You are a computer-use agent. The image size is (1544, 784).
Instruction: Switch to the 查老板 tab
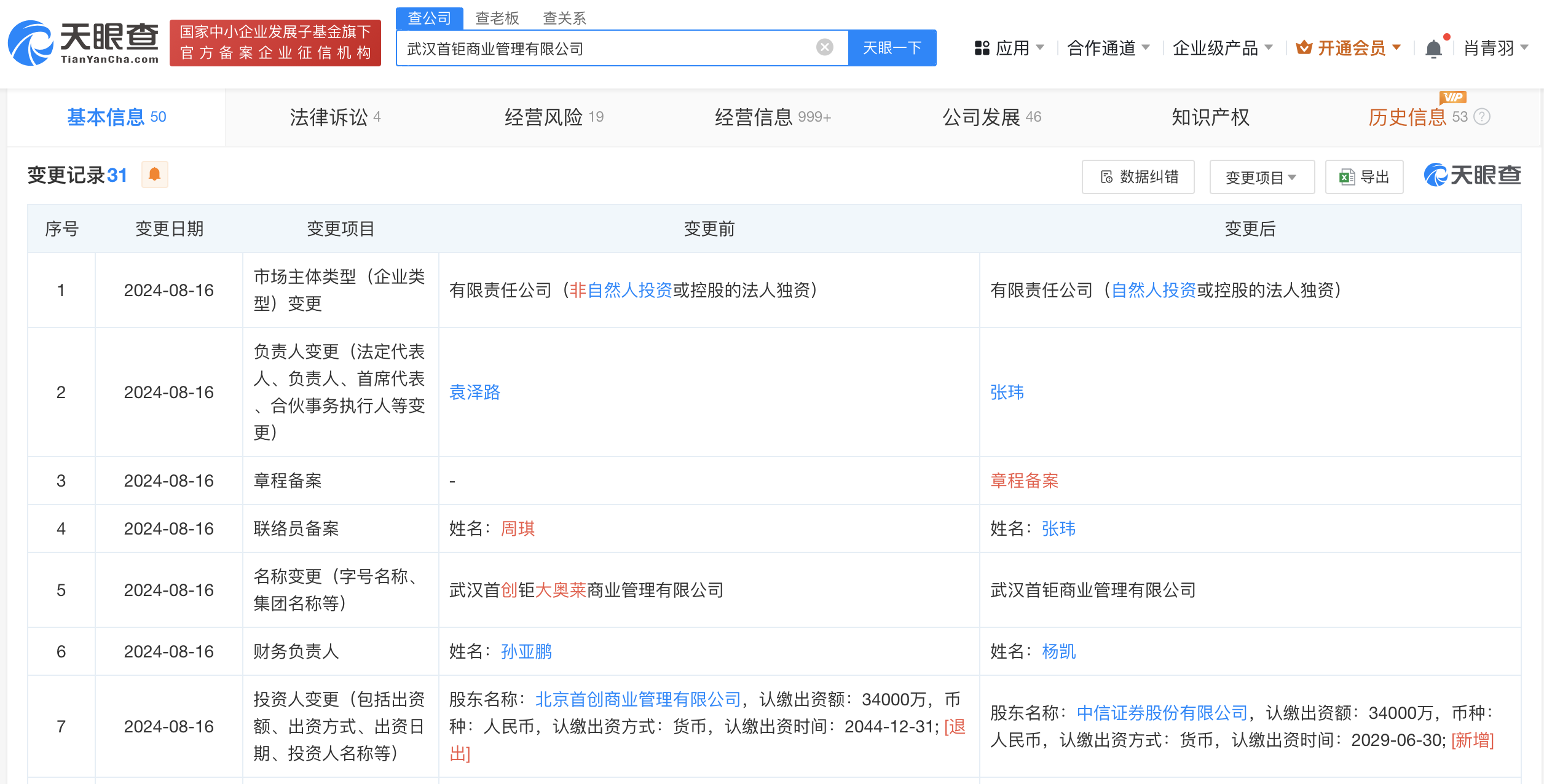[497, 18]
